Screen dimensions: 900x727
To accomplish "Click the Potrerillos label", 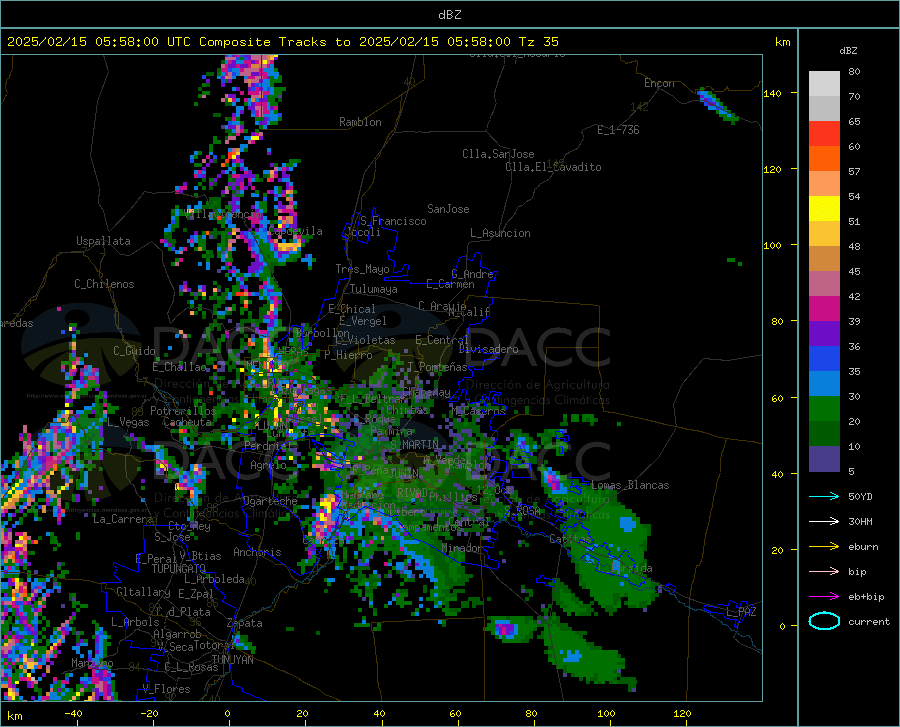I will pyautogui.click(x=183, y=411).
